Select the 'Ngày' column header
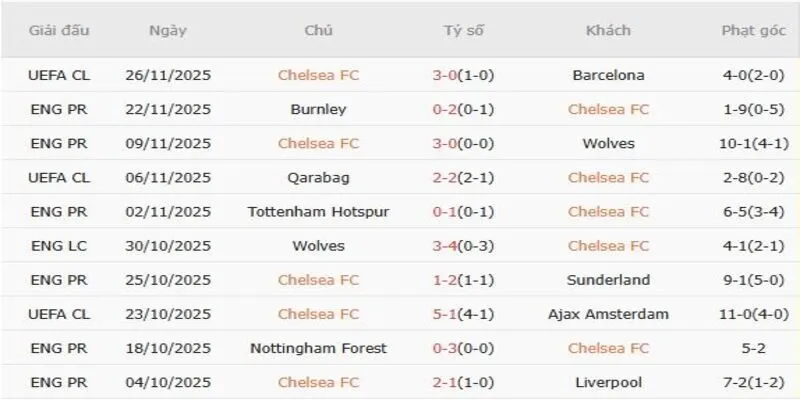This screenshot has height=400, width=800. tap(167, 31)
